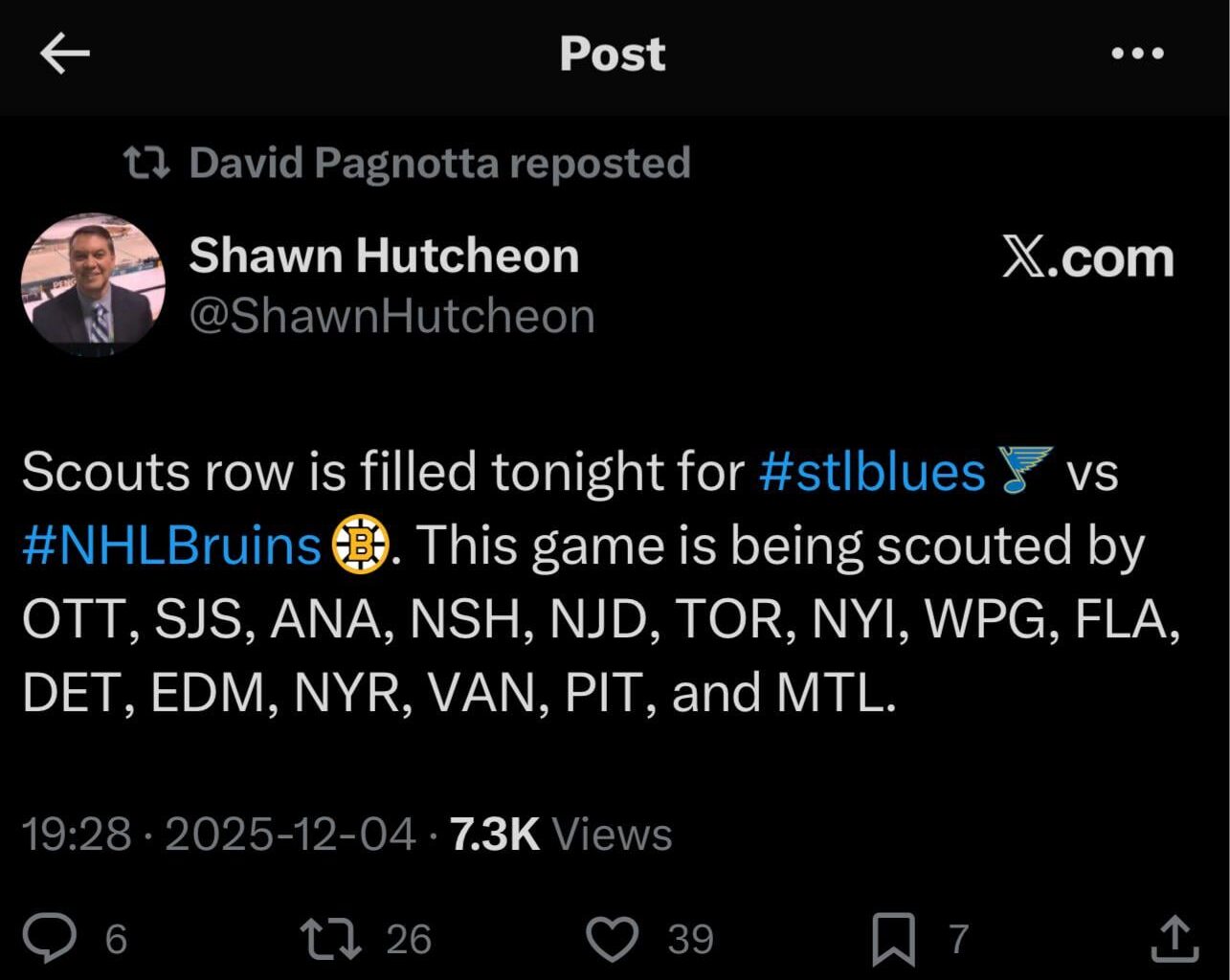Image resolution: width=1230 pixels, height=980 pixels.
Task: Click the back arrow to leave post
Action: point(64,53)
